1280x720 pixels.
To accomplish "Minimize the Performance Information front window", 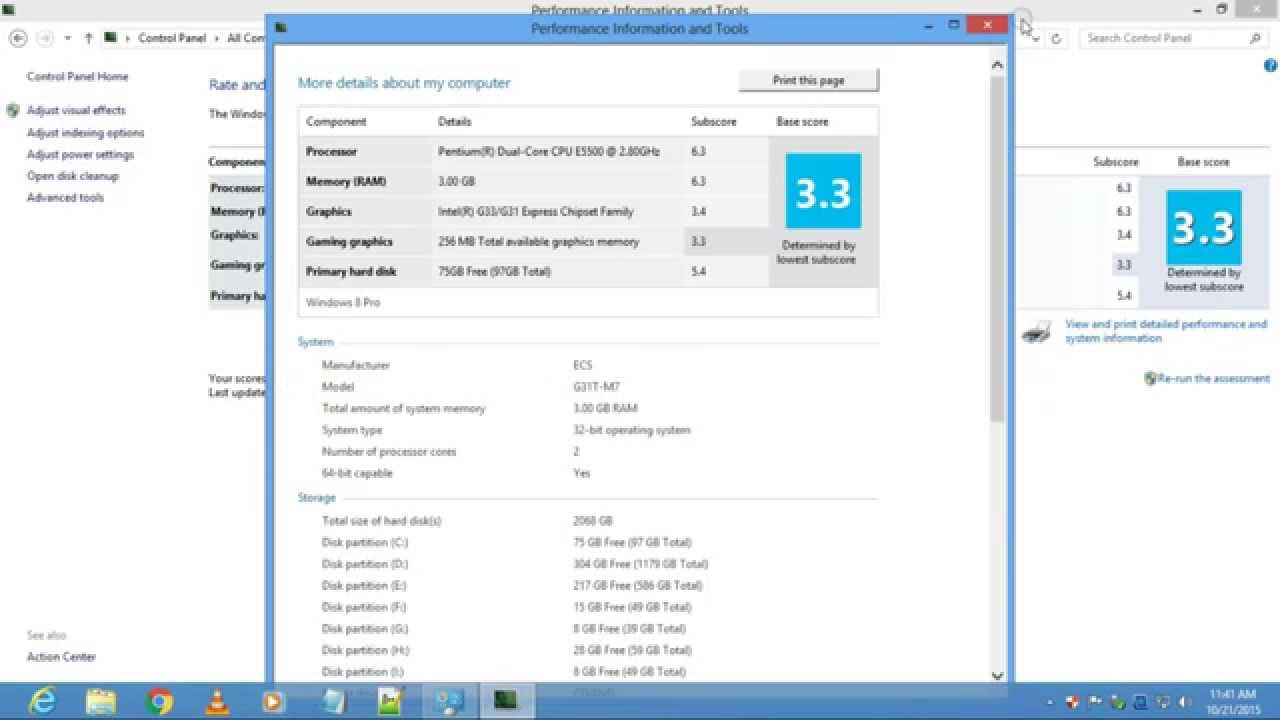I will pos(928,26).
